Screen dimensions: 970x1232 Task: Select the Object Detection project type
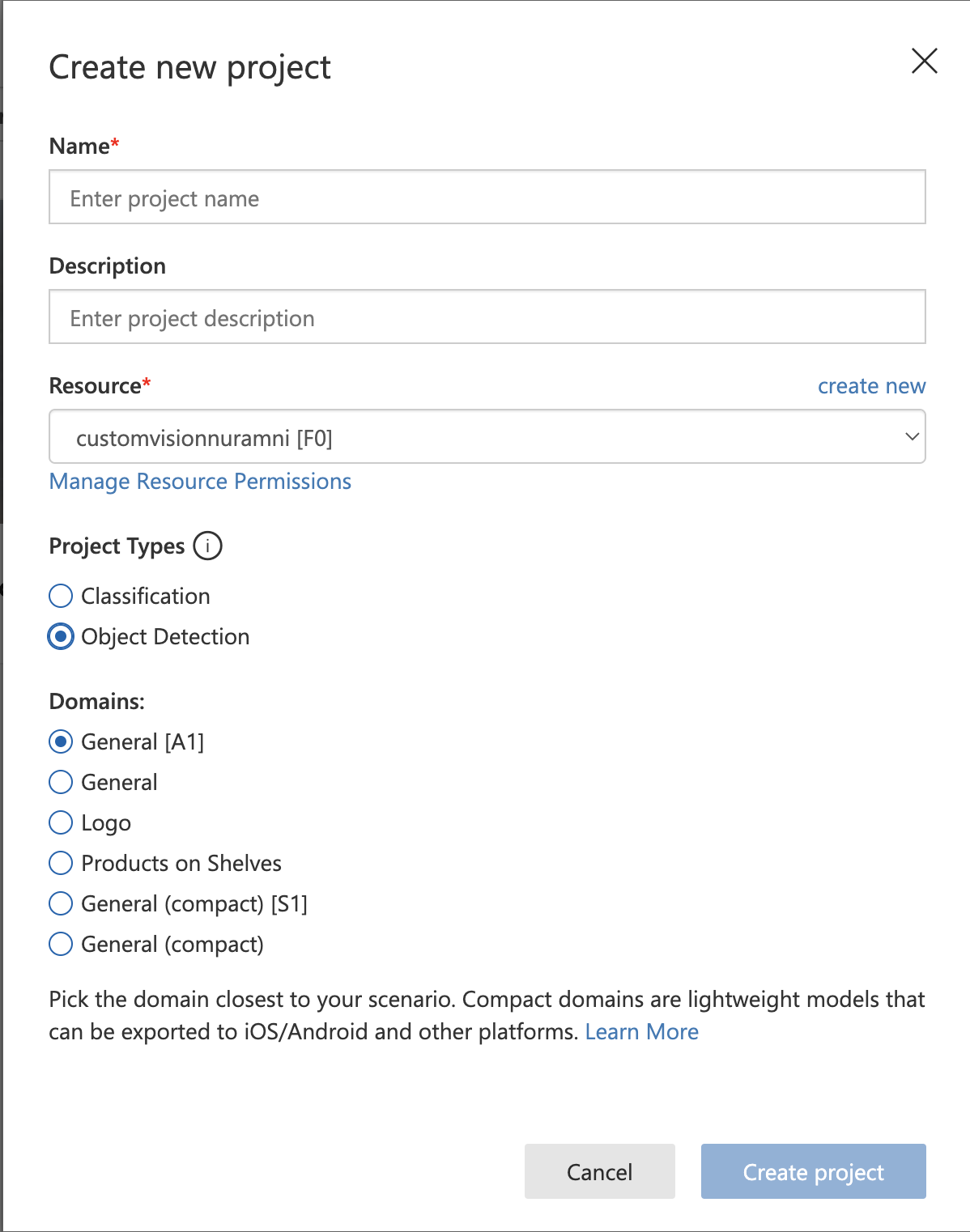[x=60, y=636]
